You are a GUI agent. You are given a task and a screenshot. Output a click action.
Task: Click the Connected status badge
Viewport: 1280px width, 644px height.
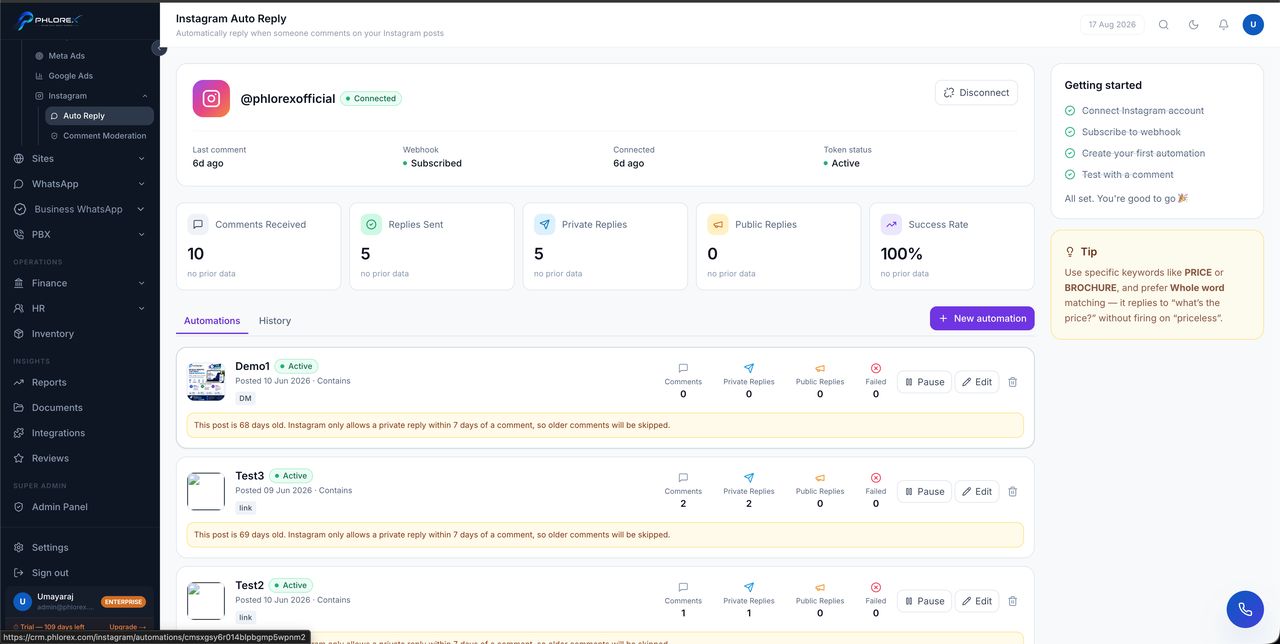(371, 98)
